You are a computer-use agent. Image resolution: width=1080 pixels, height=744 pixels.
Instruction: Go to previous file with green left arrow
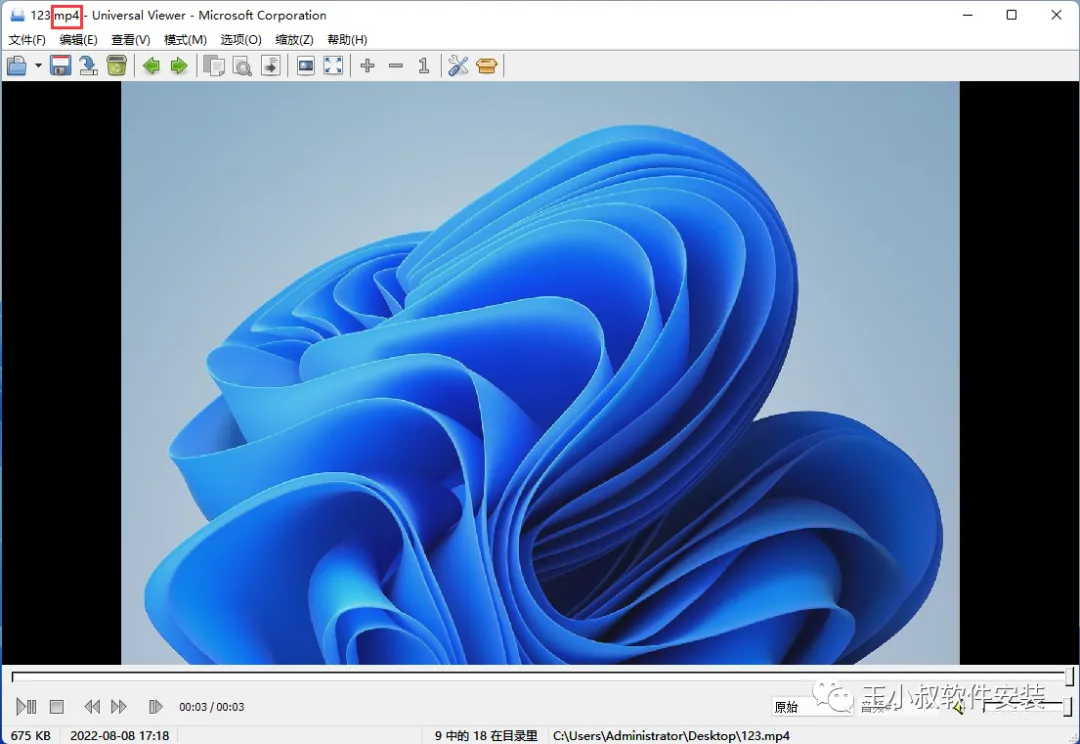click(x=151, y=66)
